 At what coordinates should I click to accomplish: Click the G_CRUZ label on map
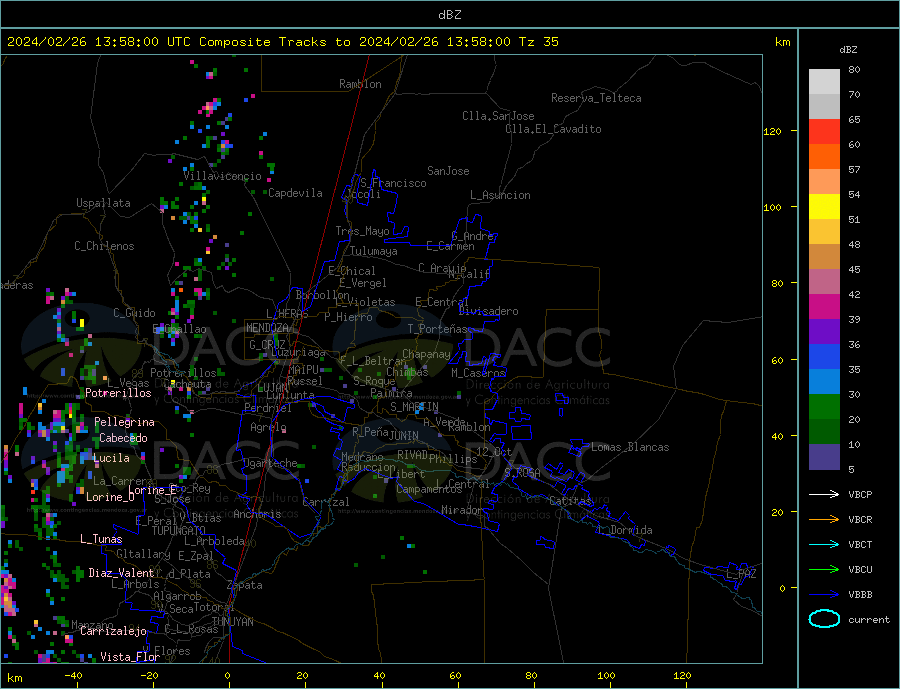(267, 344)
